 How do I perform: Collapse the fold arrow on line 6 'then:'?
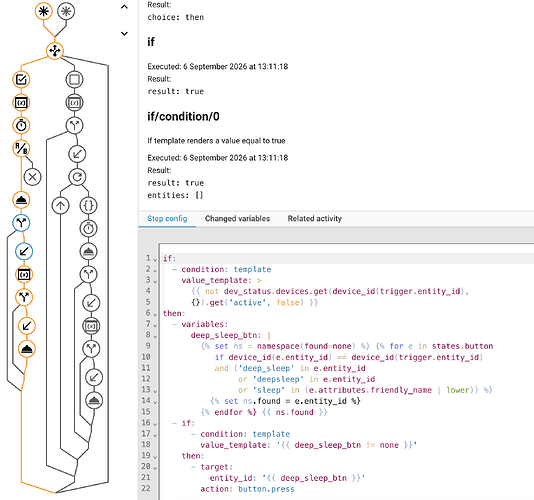155,314
